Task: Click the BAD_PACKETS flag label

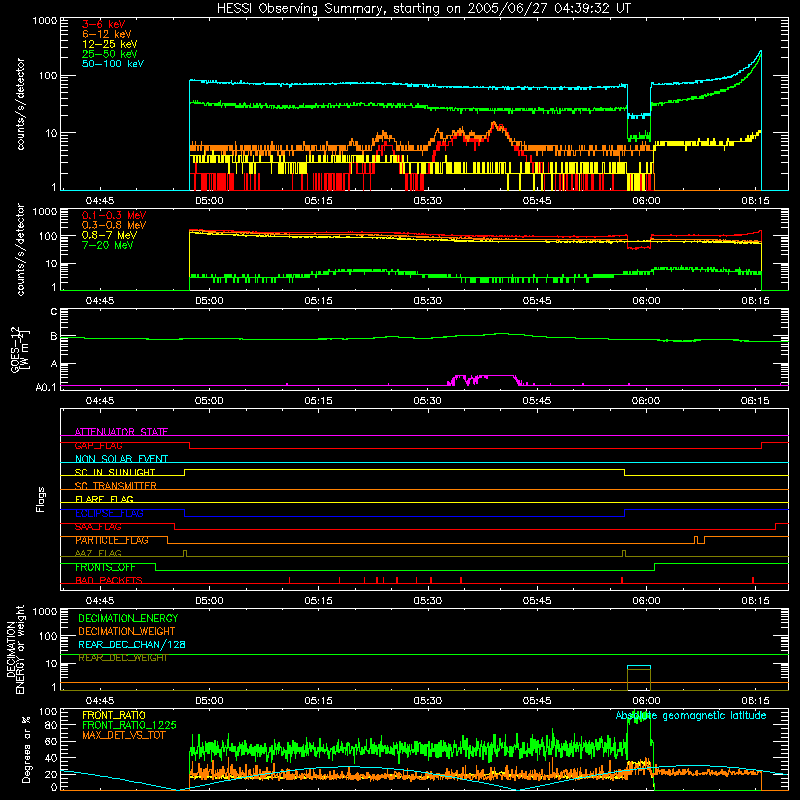Action: click(x=109, y=580)
